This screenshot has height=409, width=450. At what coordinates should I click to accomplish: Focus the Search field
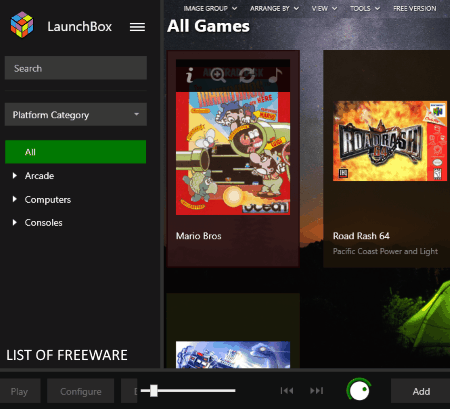pyautogui.click(x=76, y=68)
